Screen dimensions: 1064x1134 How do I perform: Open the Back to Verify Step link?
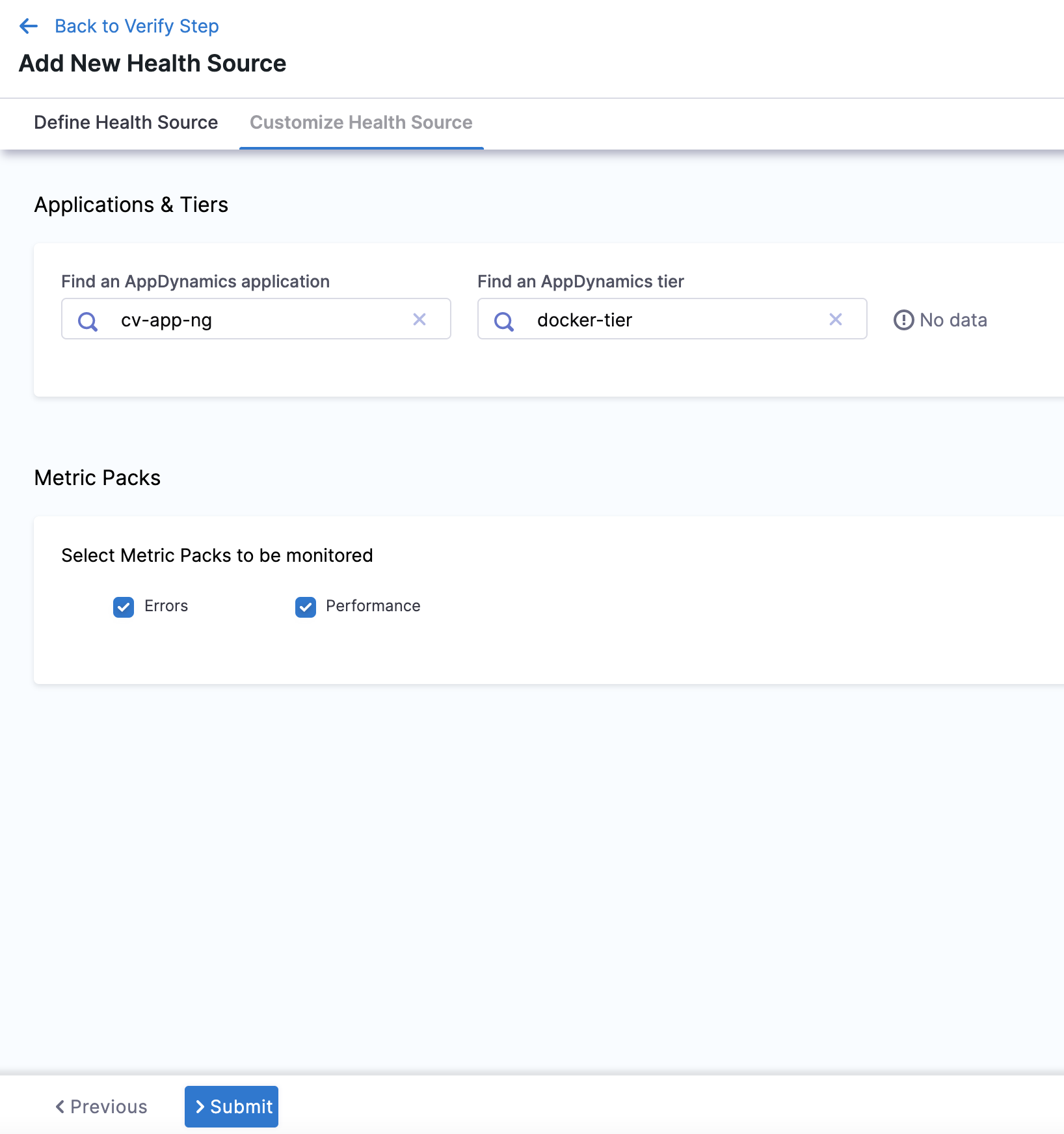click(x=137, y=26)
